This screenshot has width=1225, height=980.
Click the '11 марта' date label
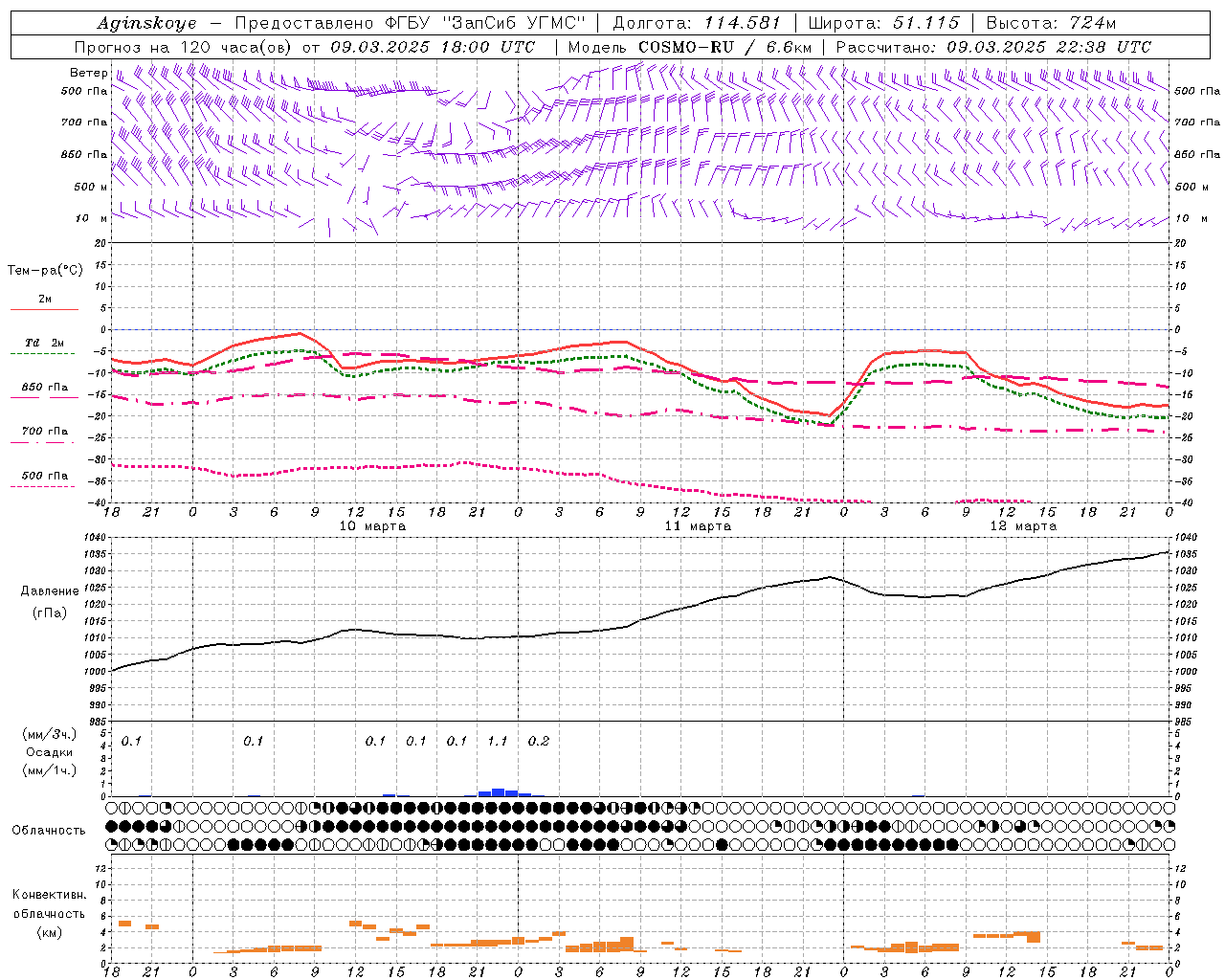coord(698,526)
